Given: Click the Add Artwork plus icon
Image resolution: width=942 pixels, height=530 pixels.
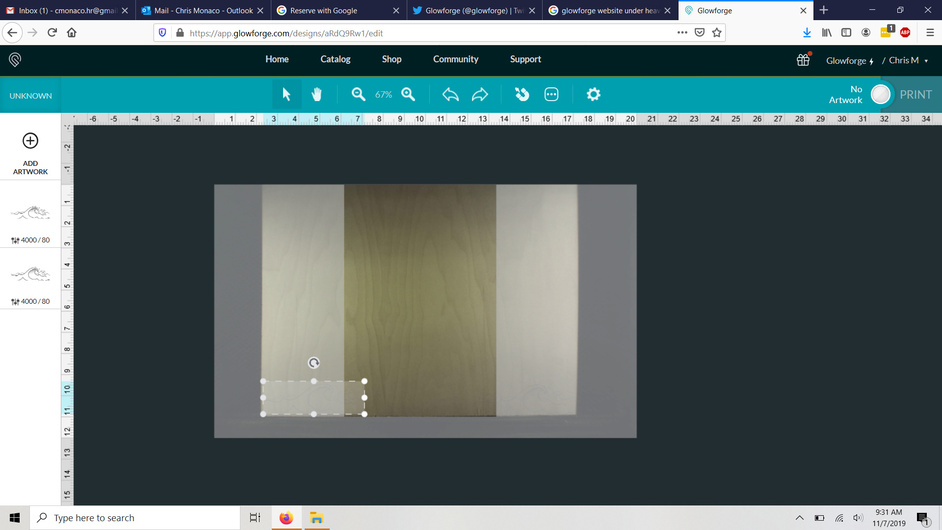Looking at the screenshot, I should 30,141.
